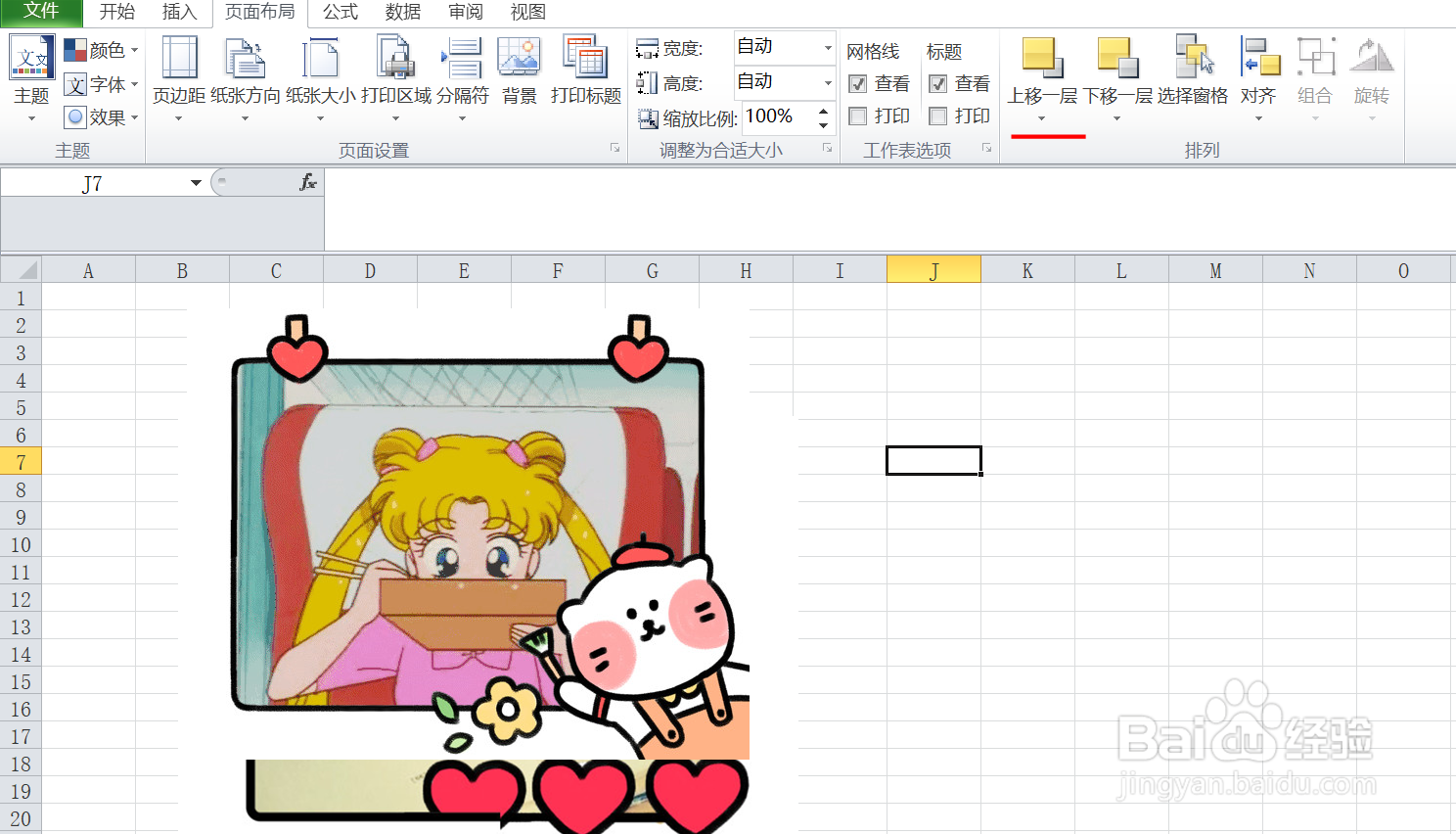Viewport: 1456px width, 834px height.
Task: Expand the 高度 height dropdown
Action: point(828,82)
